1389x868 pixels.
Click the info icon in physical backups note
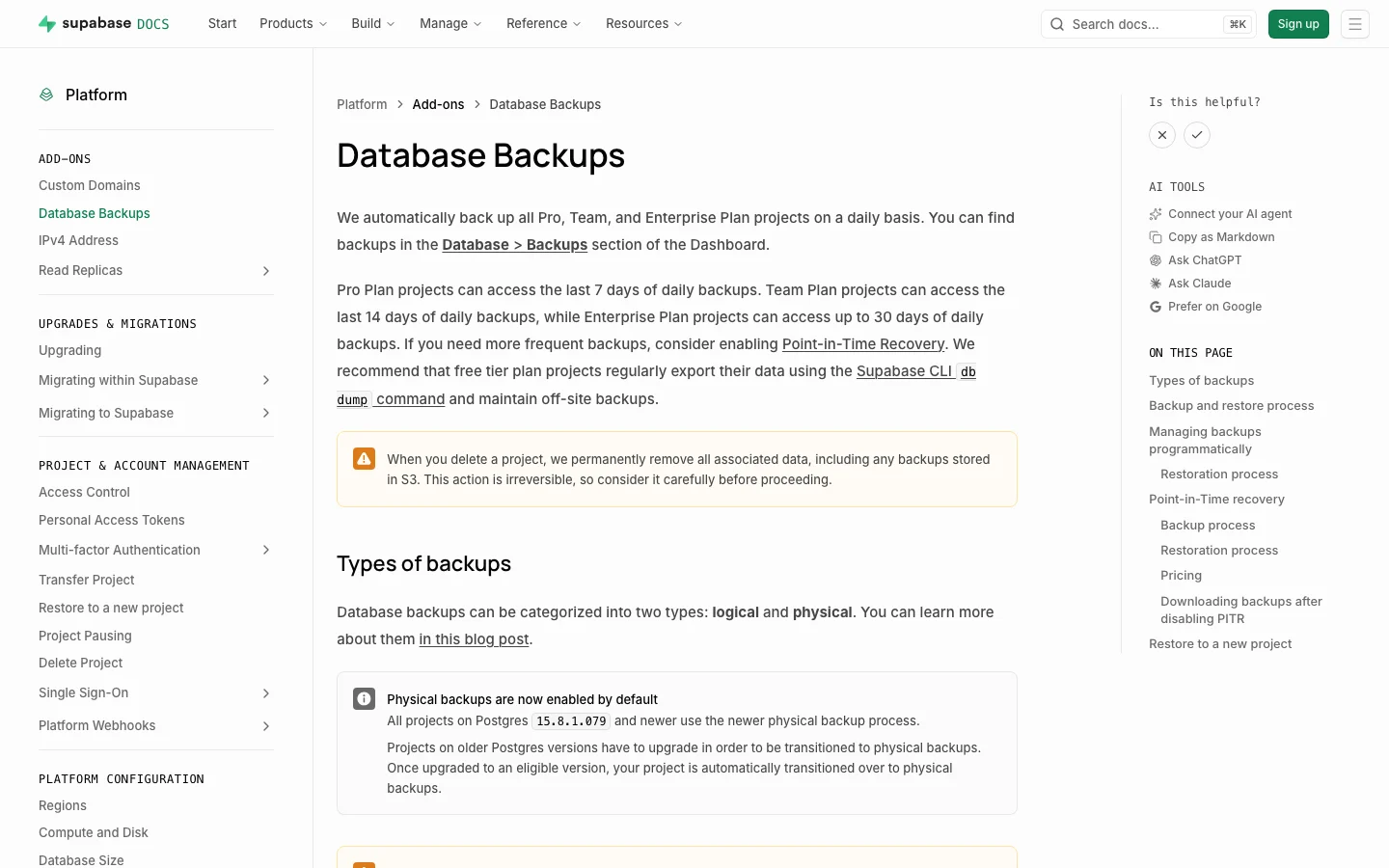click(x=364, y=699)
